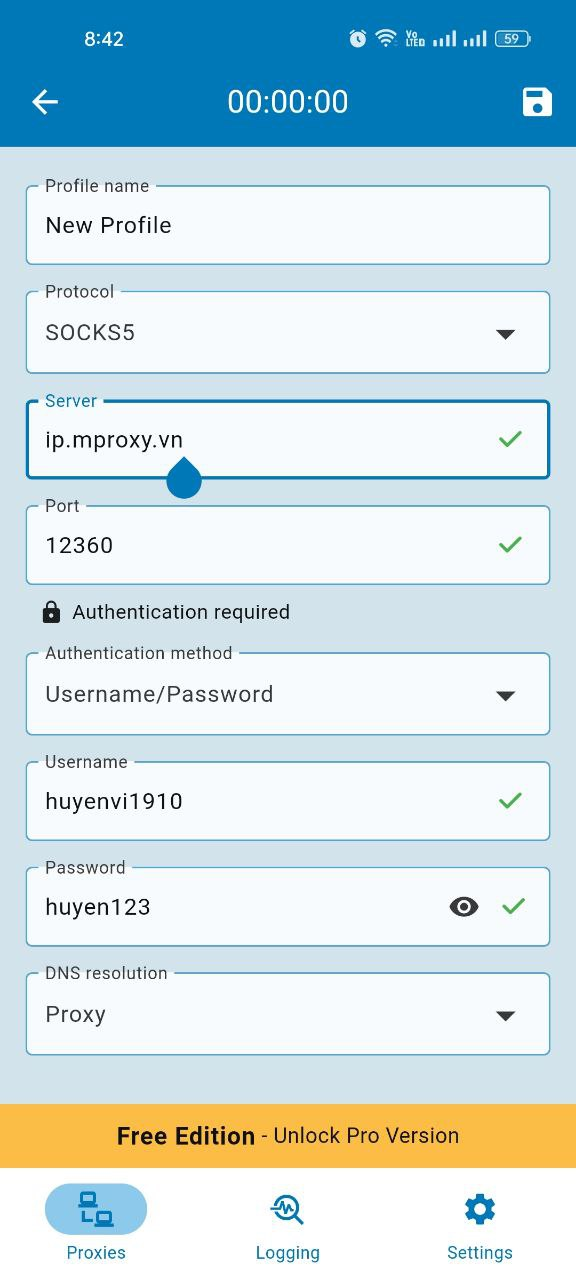Tap the Port field with 12360
Screen dimensions: 576x1280
point(288,545)
